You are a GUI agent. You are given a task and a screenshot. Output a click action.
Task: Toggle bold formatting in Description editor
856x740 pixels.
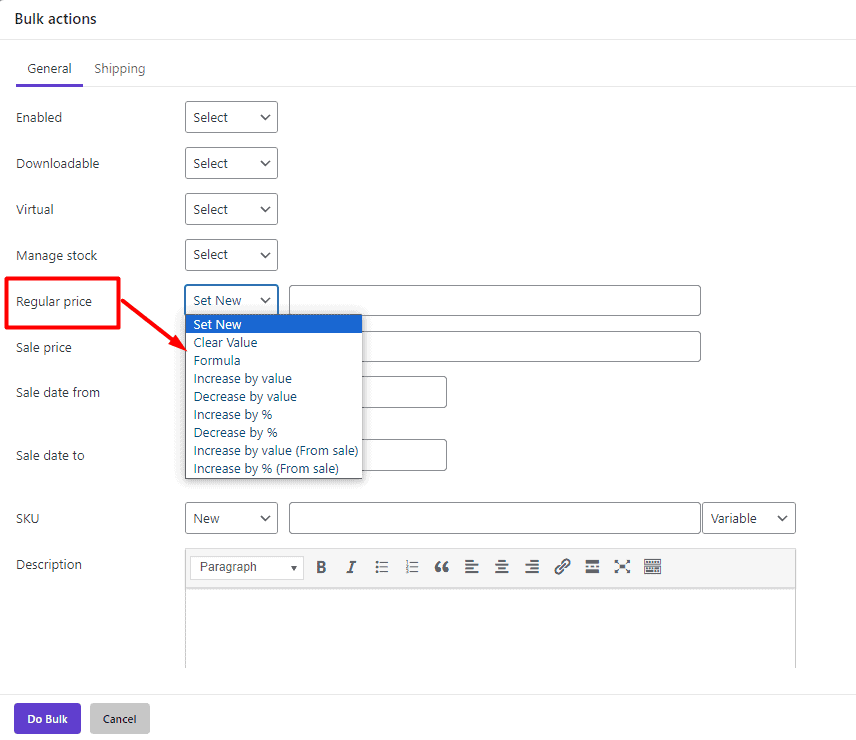[321, 566]
